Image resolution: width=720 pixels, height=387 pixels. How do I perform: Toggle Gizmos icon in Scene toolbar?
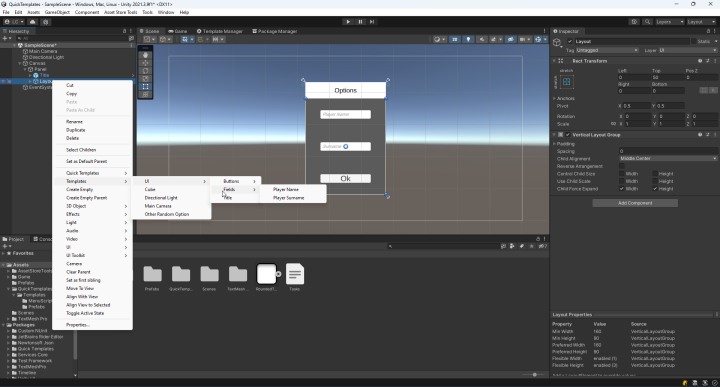click(x=538, y=39)
